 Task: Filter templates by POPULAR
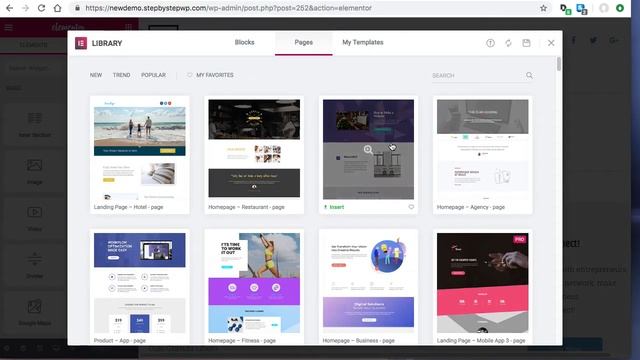point(153,75)
